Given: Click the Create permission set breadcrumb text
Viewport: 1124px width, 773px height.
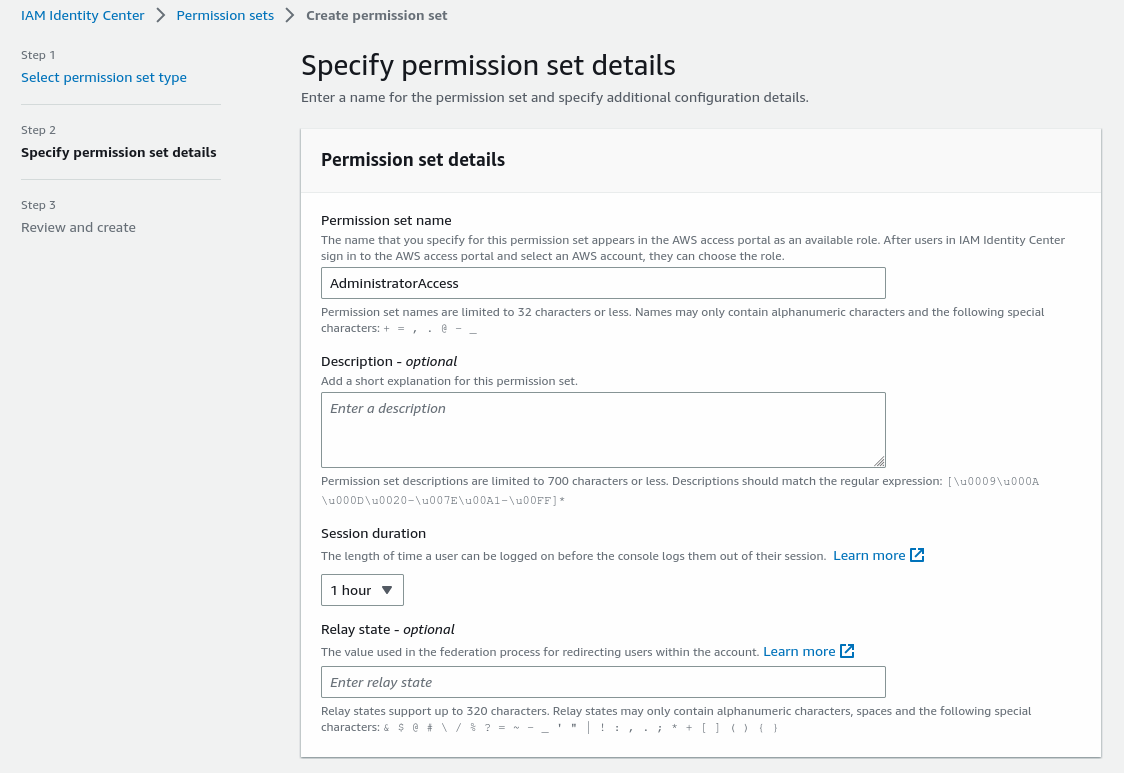Looking at the screenshot, I should (x=376, y=15).
